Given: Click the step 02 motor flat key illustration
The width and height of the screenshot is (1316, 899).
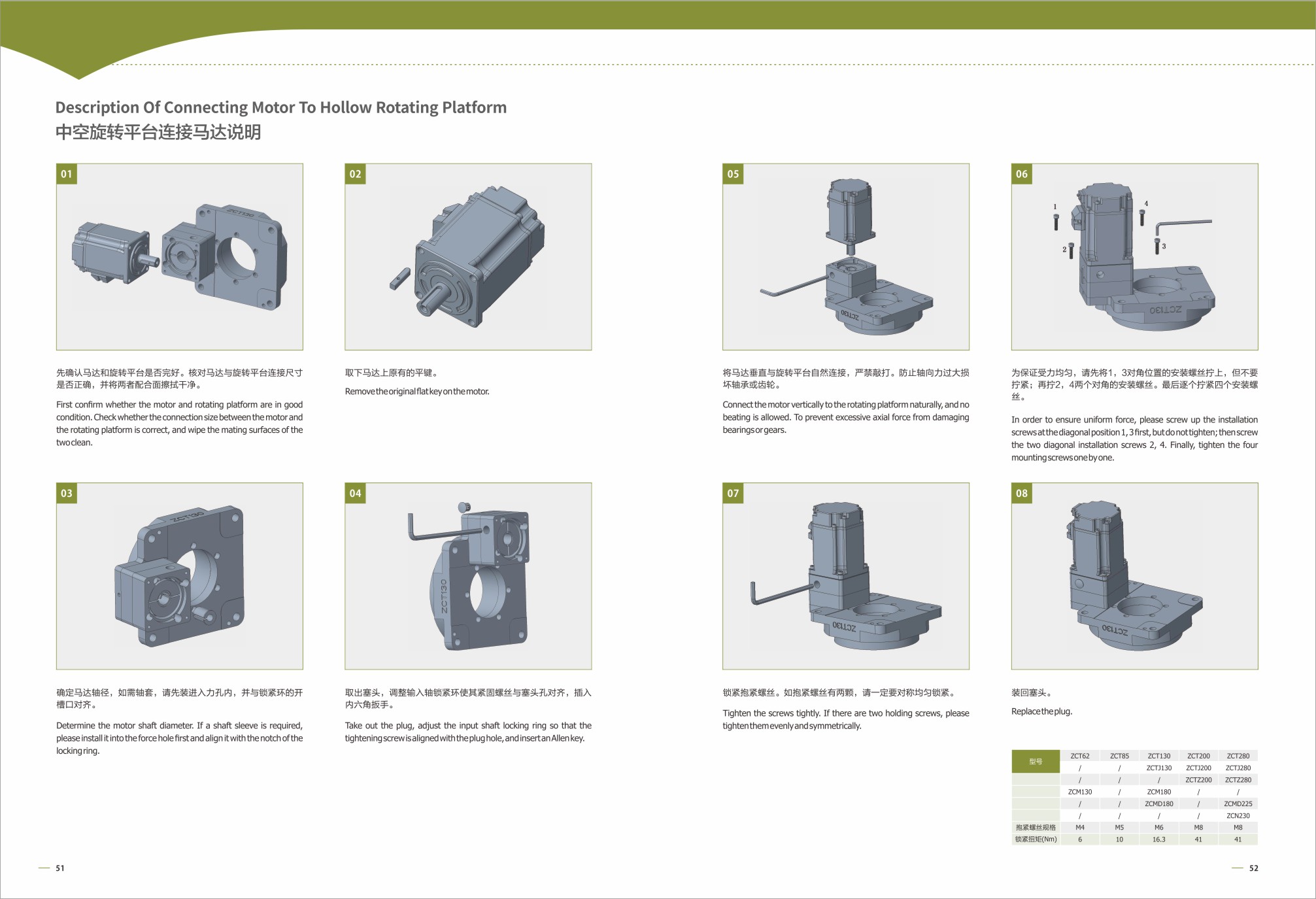Looking at the screenshot, I should [x=468, y=257].
